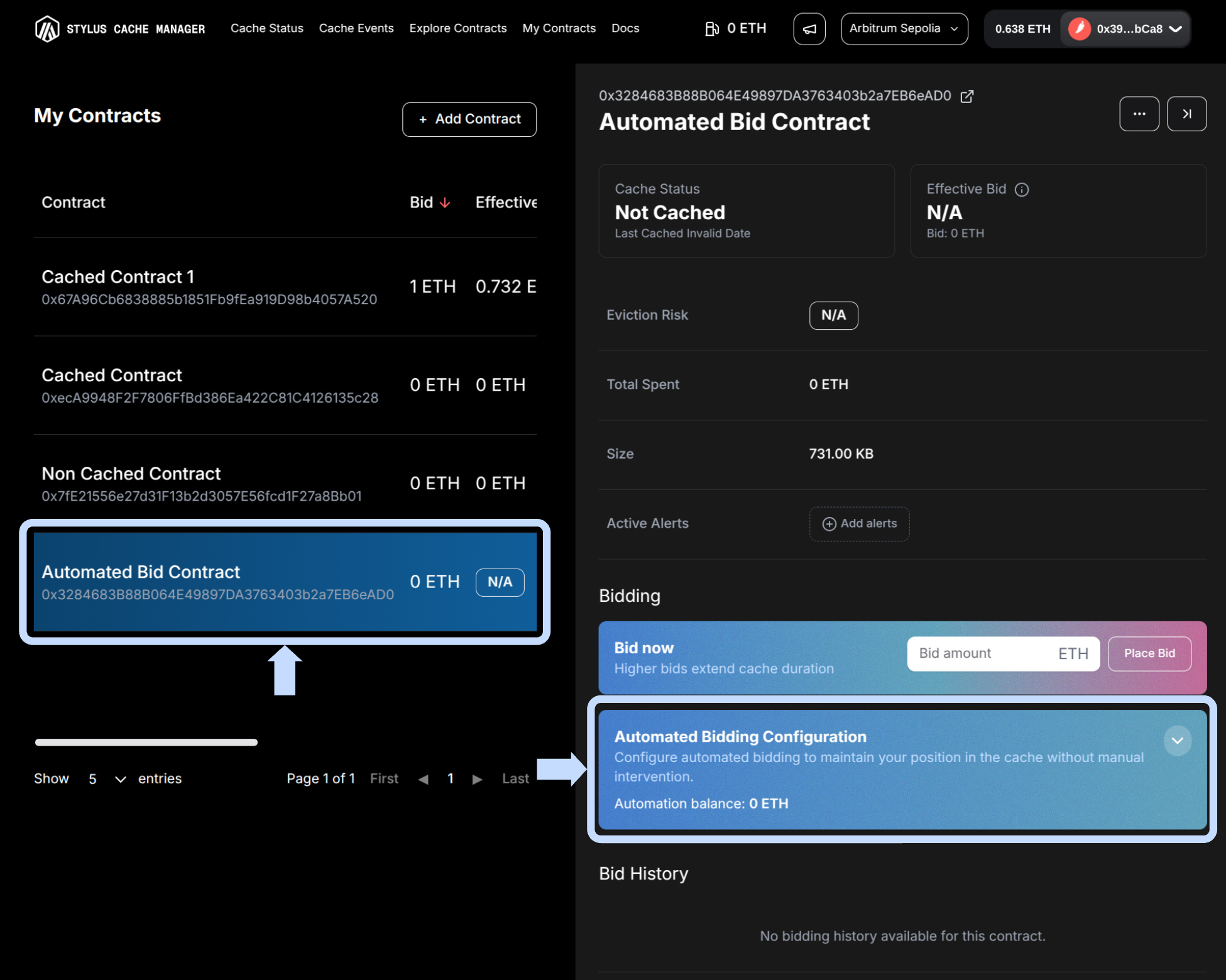
Task: Click the gas pump icon beside 0 ETH
Action: [712, 29]
